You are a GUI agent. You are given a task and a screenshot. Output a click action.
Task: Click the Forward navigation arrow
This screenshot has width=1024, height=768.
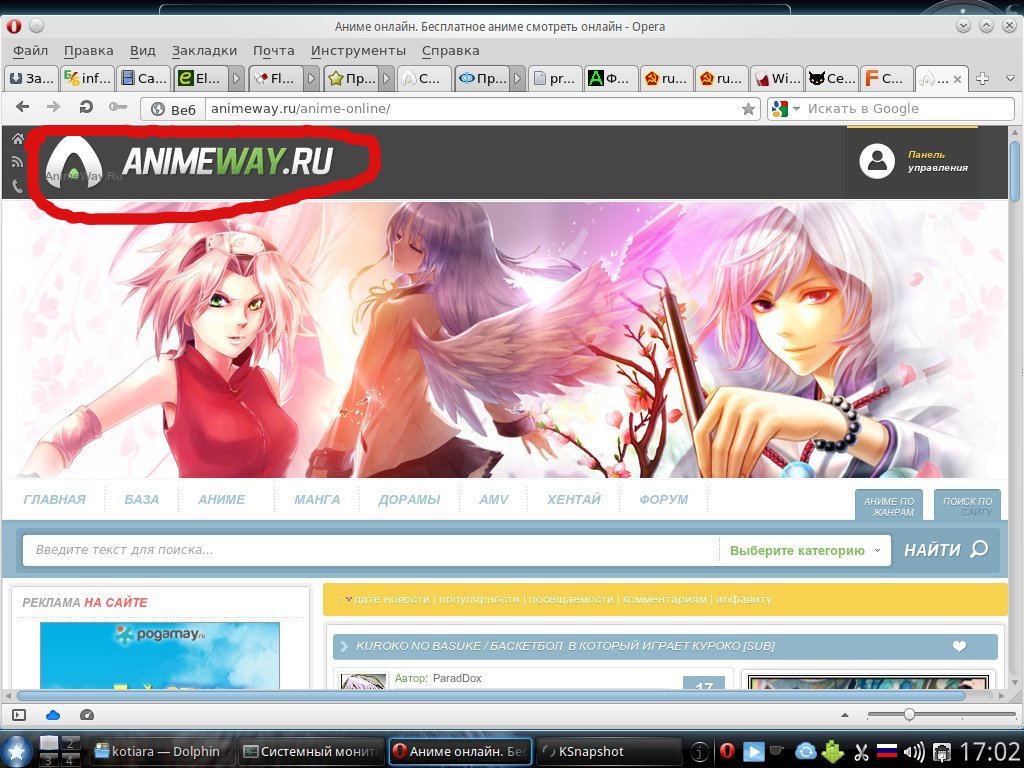point(54,107)
